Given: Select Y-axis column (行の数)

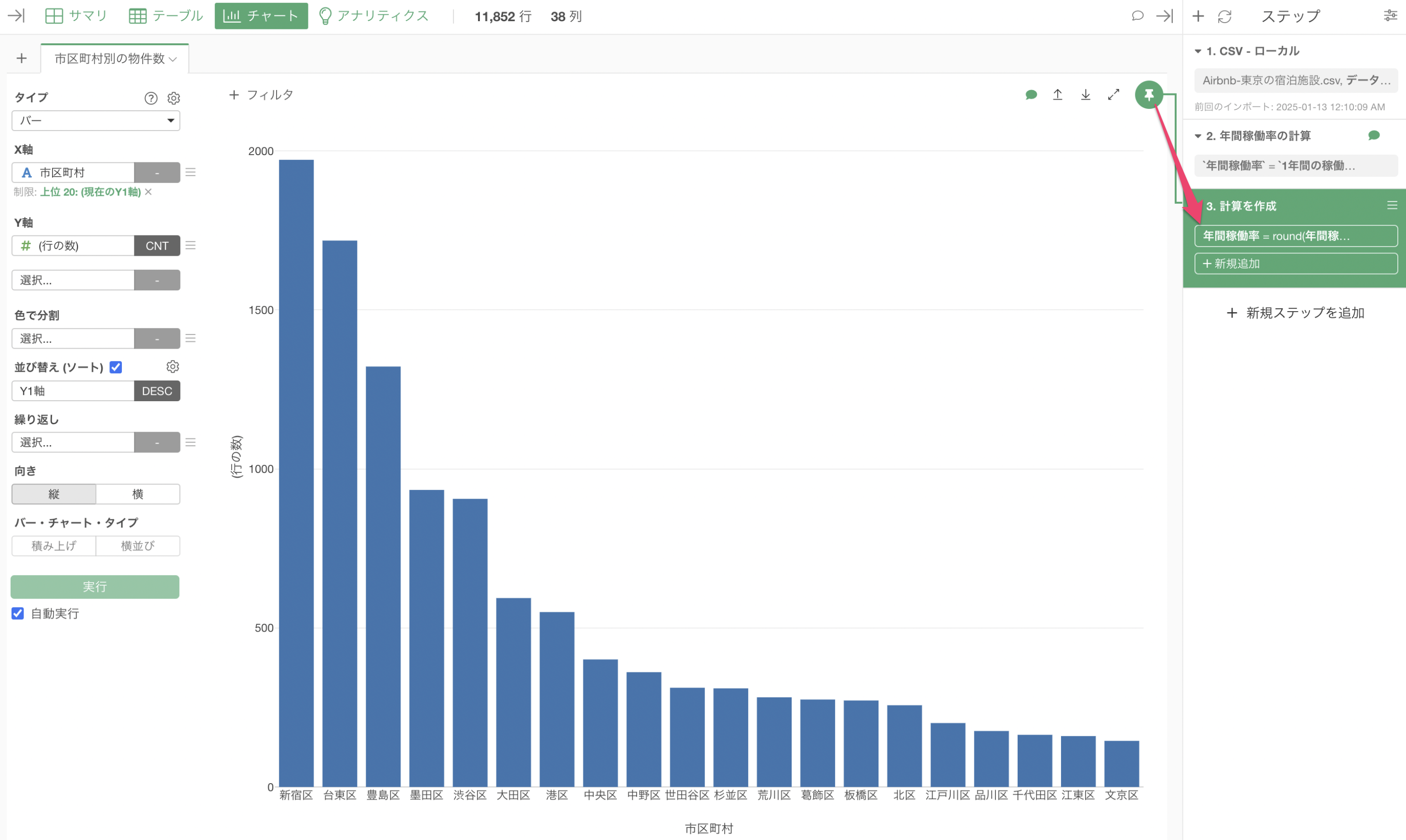Looking at the screenshot, I should pyautogui.click(x=73, y=246).
